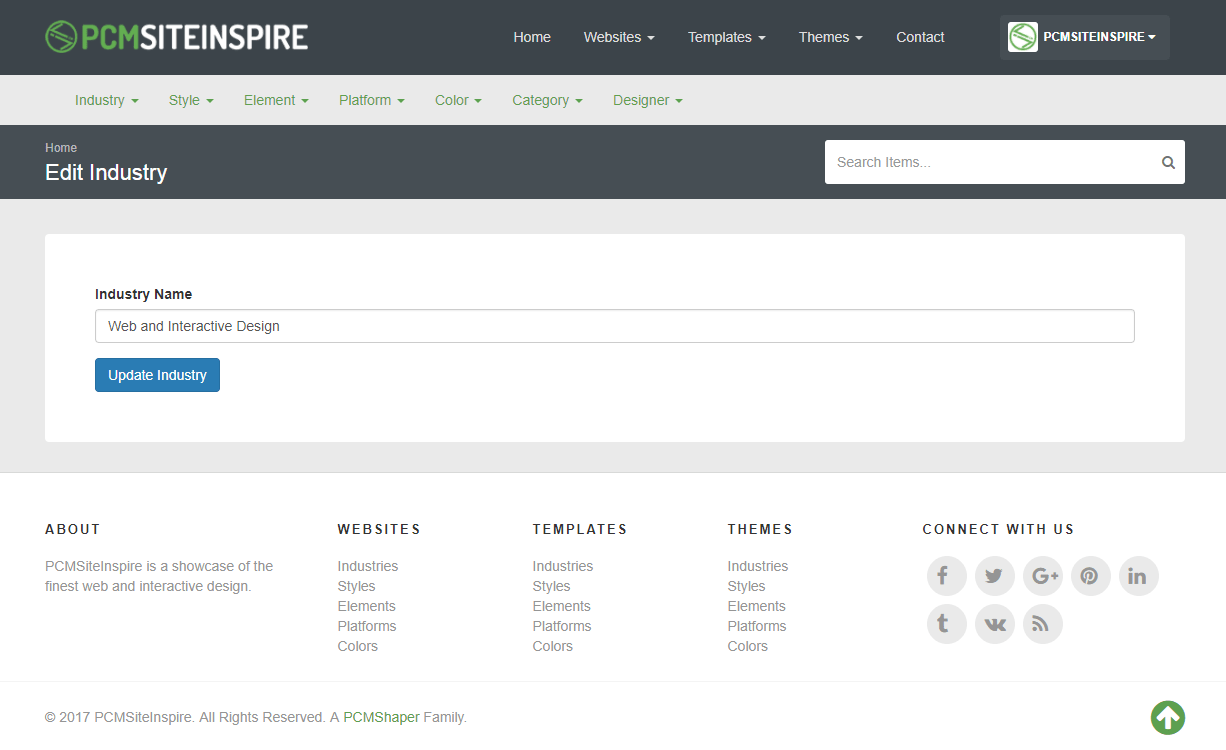Viewport: 1226px width, 750px height.
Task: Focus the Industry Name text field
Action: tap(615, 326)
